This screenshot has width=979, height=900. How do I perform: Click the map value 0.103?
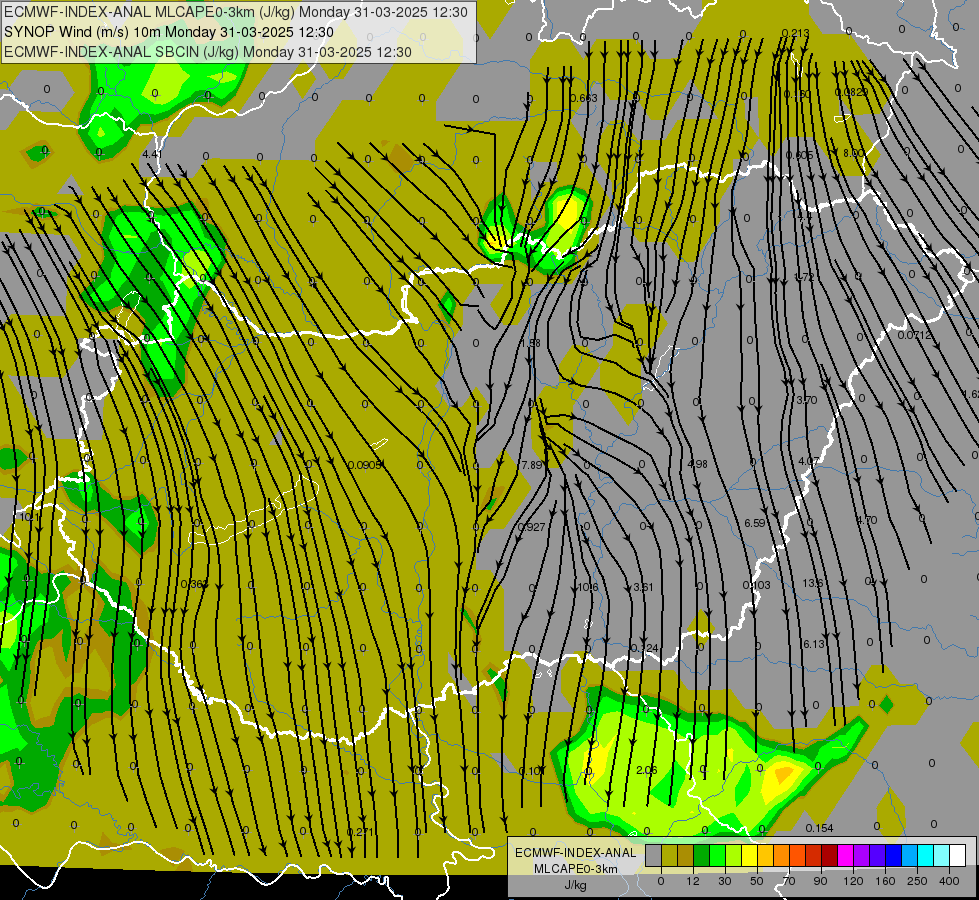[x=757, y=585]
